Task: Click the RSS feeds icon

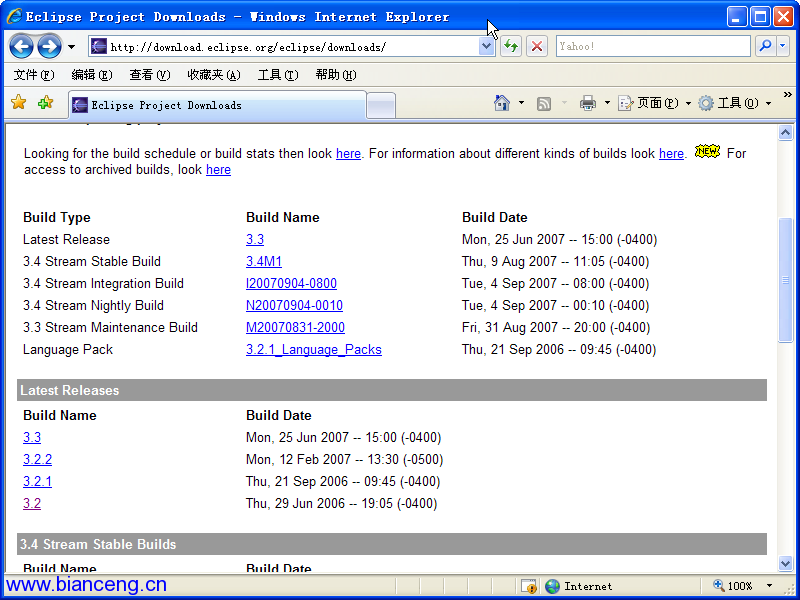Action: [x=544, y=104]
